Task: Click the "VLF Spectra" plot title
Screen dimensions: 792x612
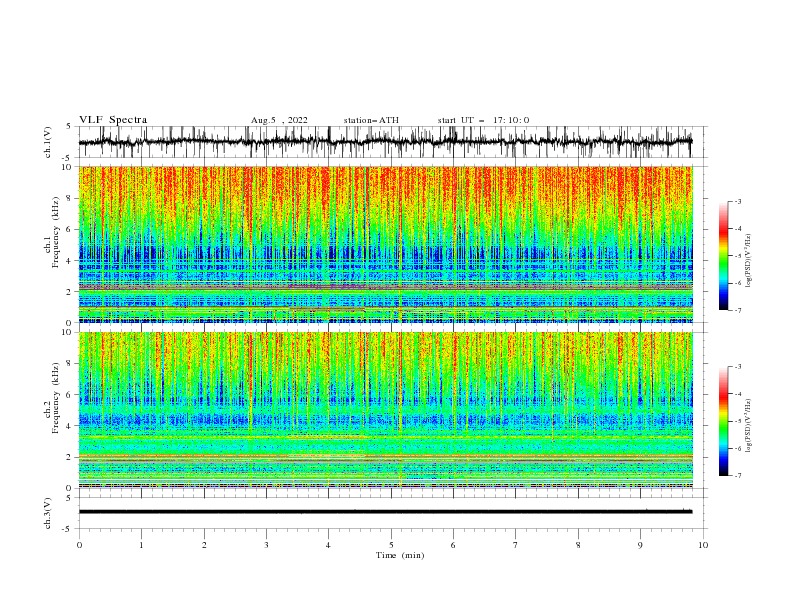Action: point(113,120)
